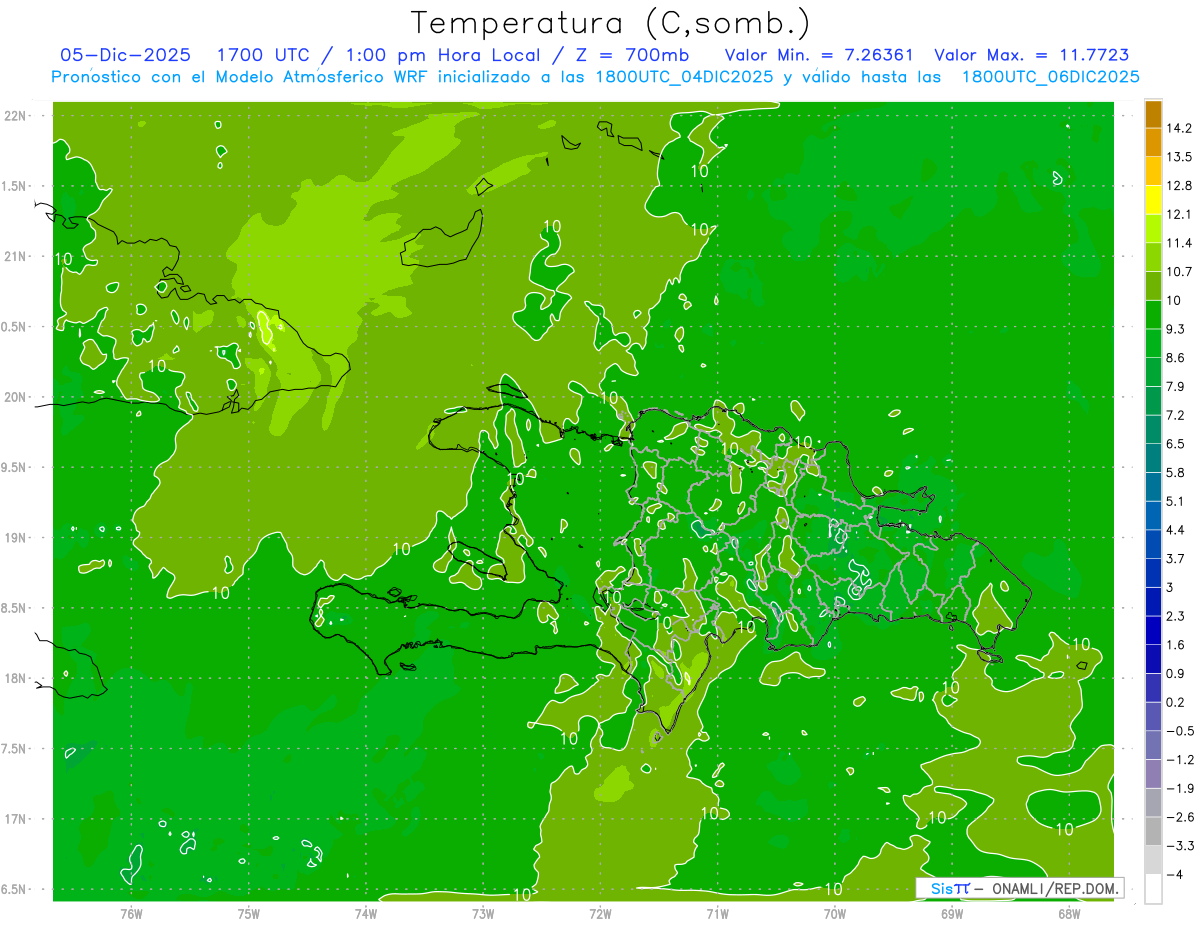Click the "76W" longitude axis label

click(x=131, y=913)
